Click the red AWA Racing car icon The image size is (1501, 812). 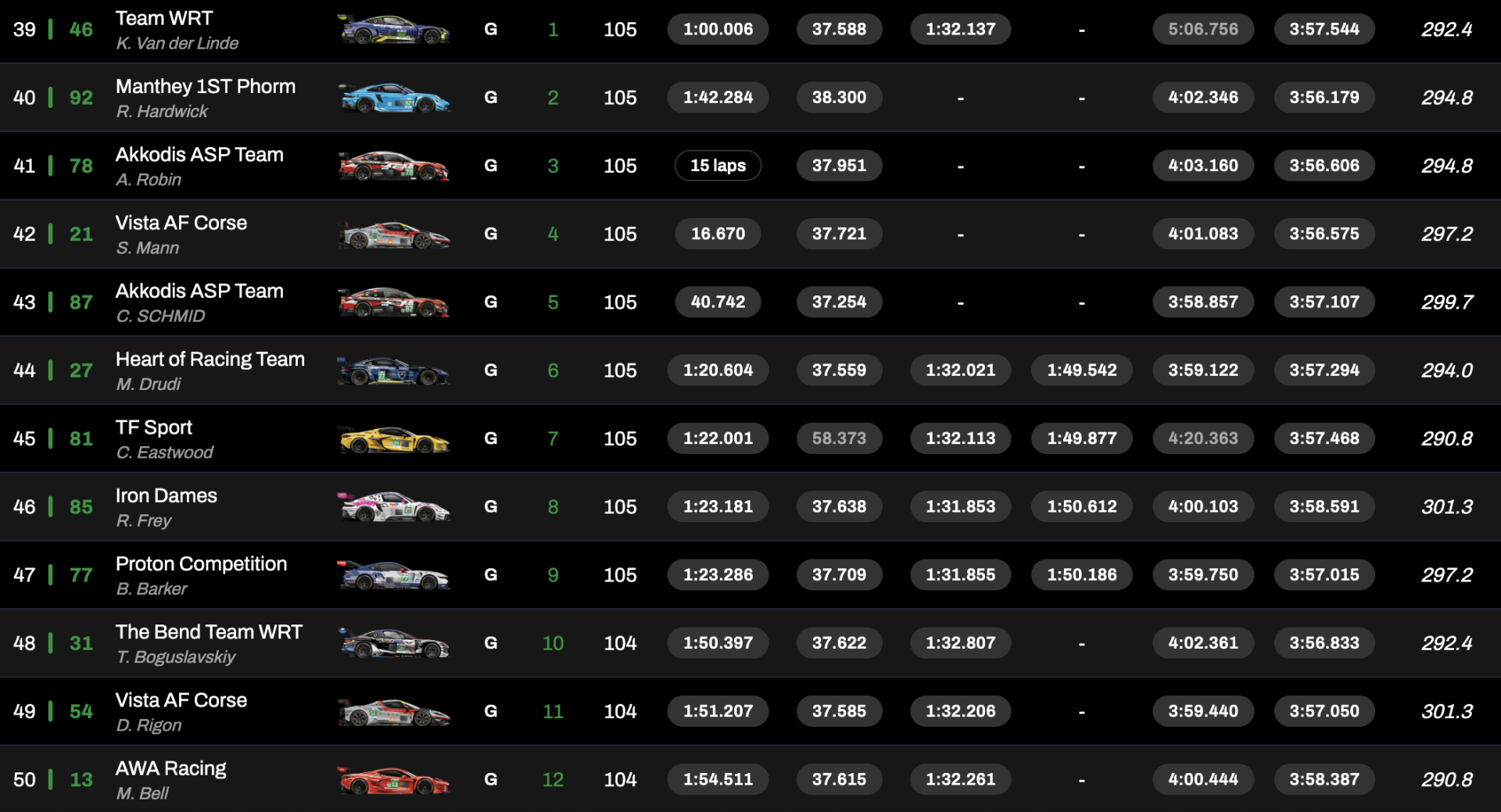click(x=393, y=779)
